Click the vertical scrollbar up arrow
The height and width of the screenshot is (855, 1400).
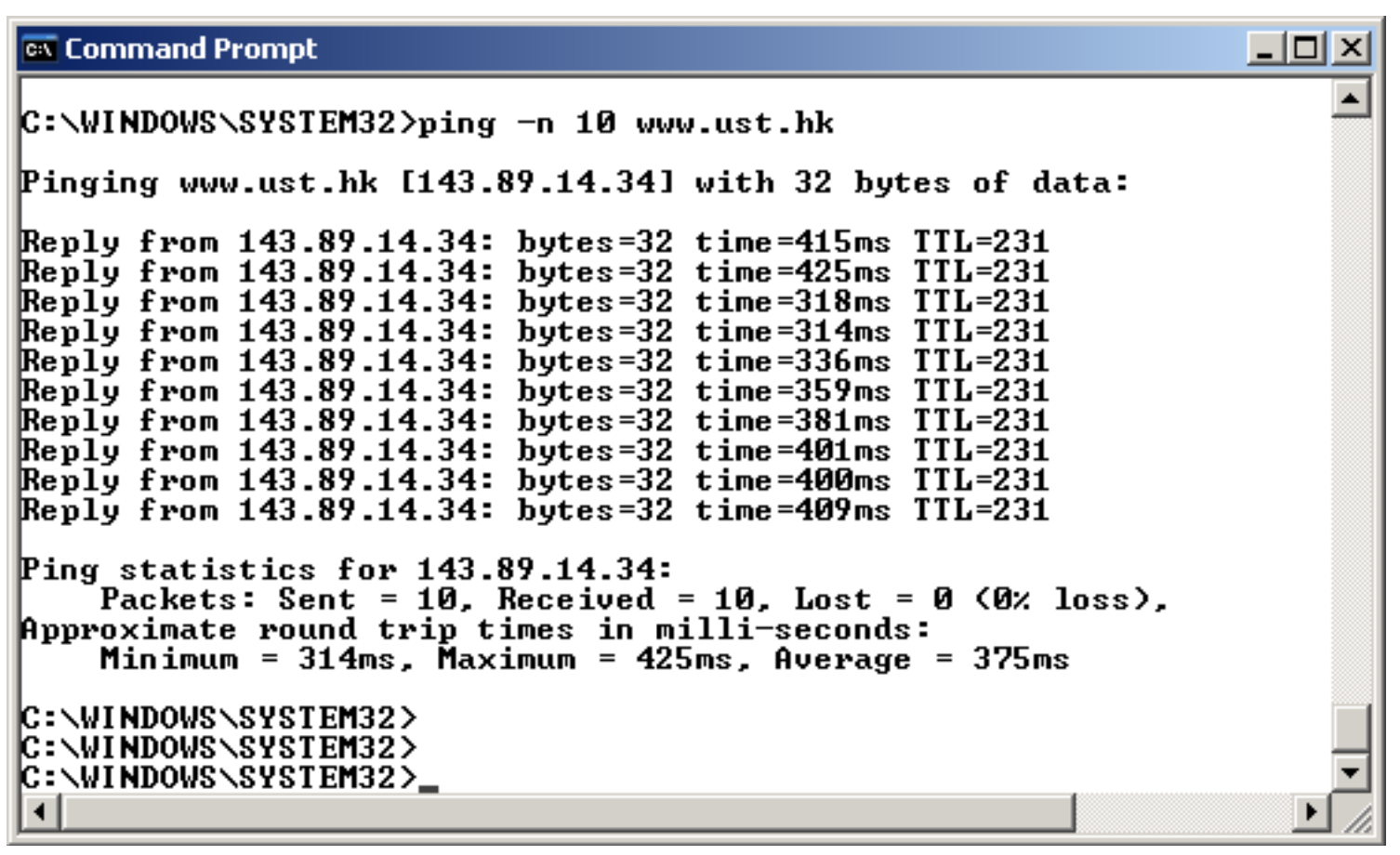click(1351, 99)
